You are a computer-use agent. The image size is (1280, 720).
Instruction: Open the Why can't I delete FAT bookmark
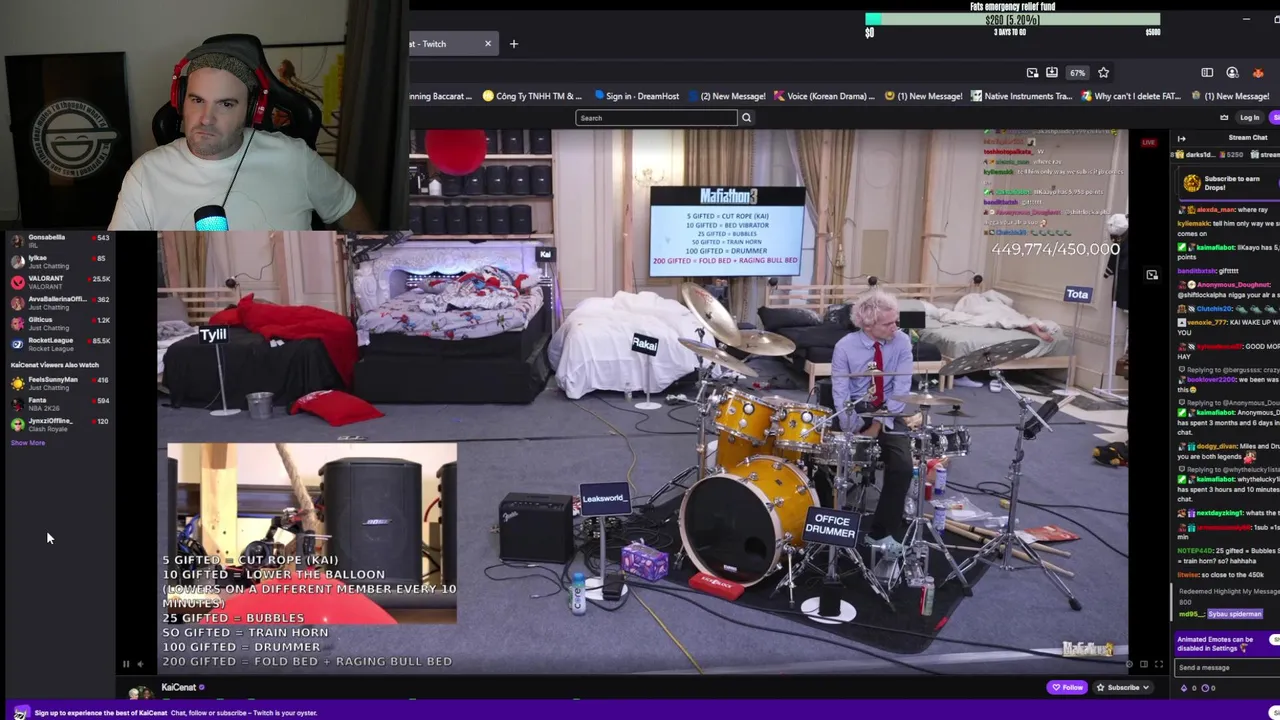pyautogui.click(x=1131, y=96)
